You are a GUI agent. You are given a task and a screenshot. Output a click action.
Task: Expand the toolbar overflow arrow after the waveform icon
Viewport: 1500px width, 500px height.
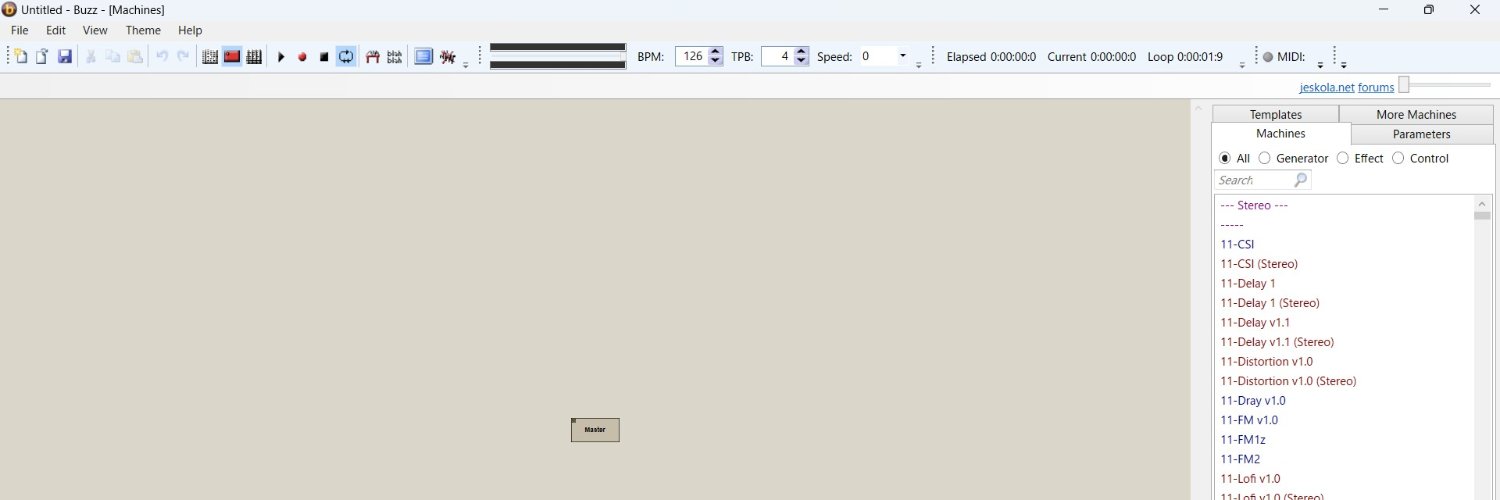tap(466, 65)
